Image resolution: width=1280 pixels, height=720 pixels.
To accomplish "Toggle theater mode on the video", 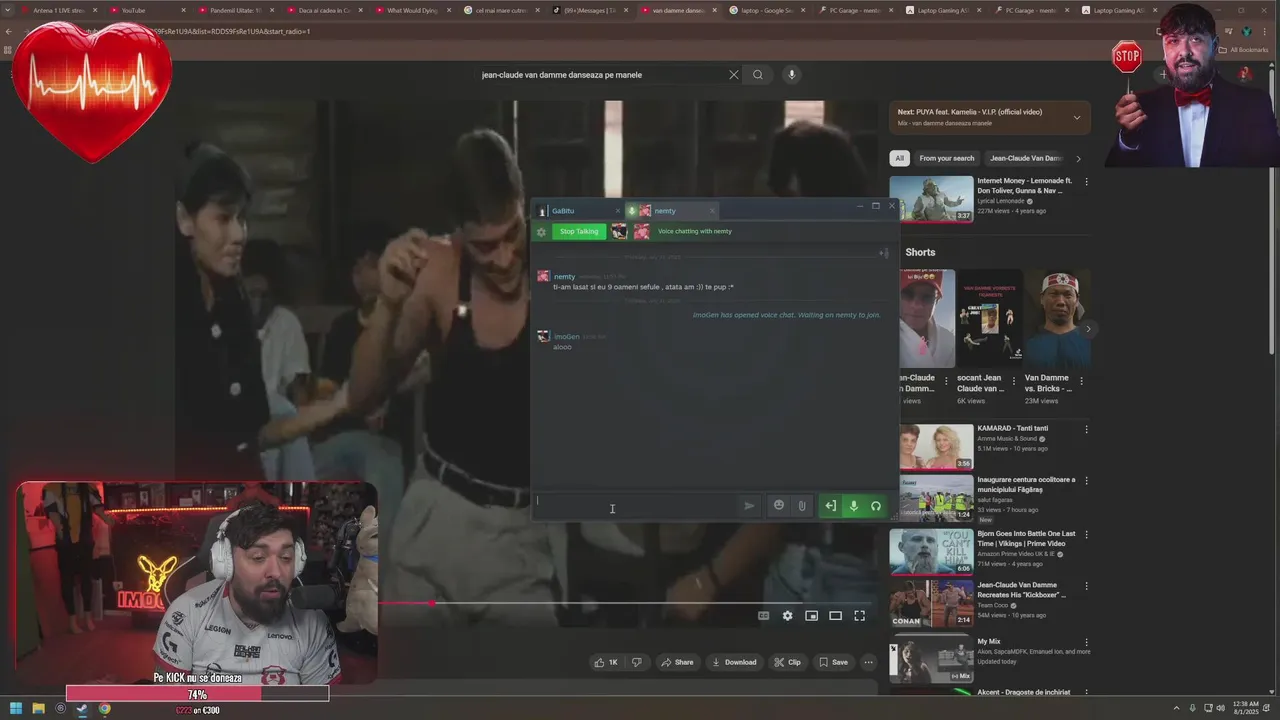I will coord(836,616).
